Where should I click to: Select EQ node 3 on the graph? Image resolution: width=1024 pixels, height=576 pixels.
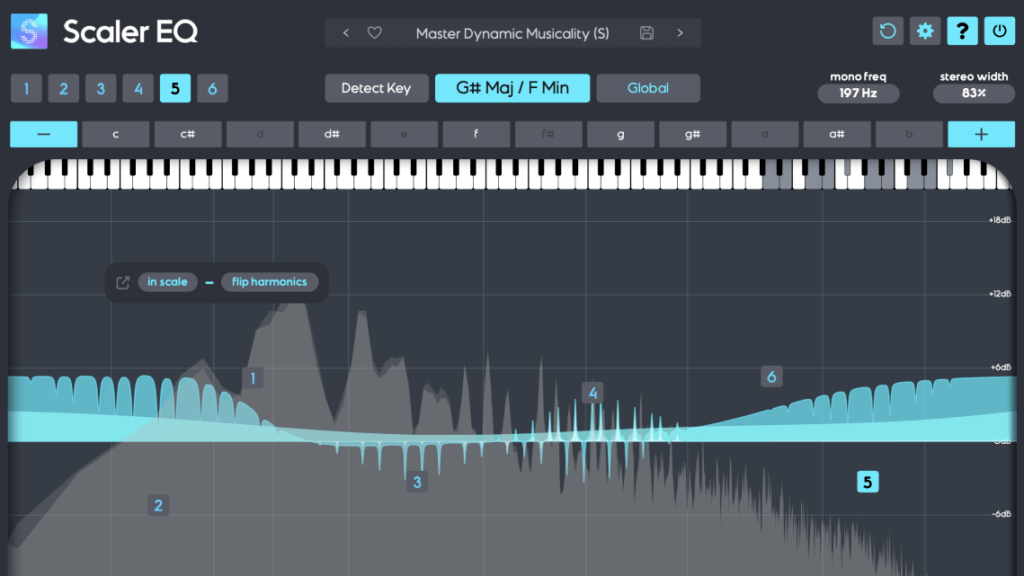(x=417, y=482)
